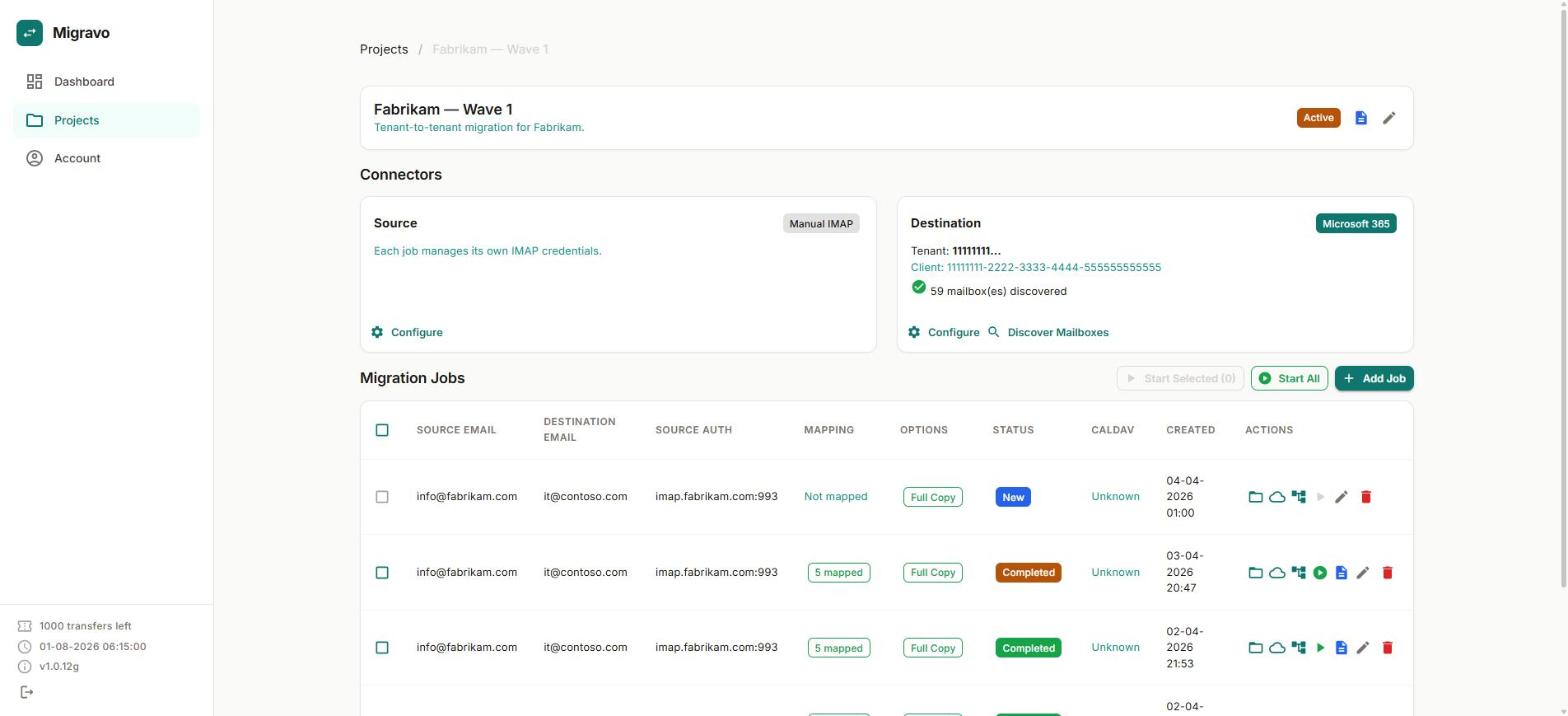The height and width of the screenshot is (716, 1568).
Task: Click the Microsoft 365 badge
Action: (x=1356, y=224)
